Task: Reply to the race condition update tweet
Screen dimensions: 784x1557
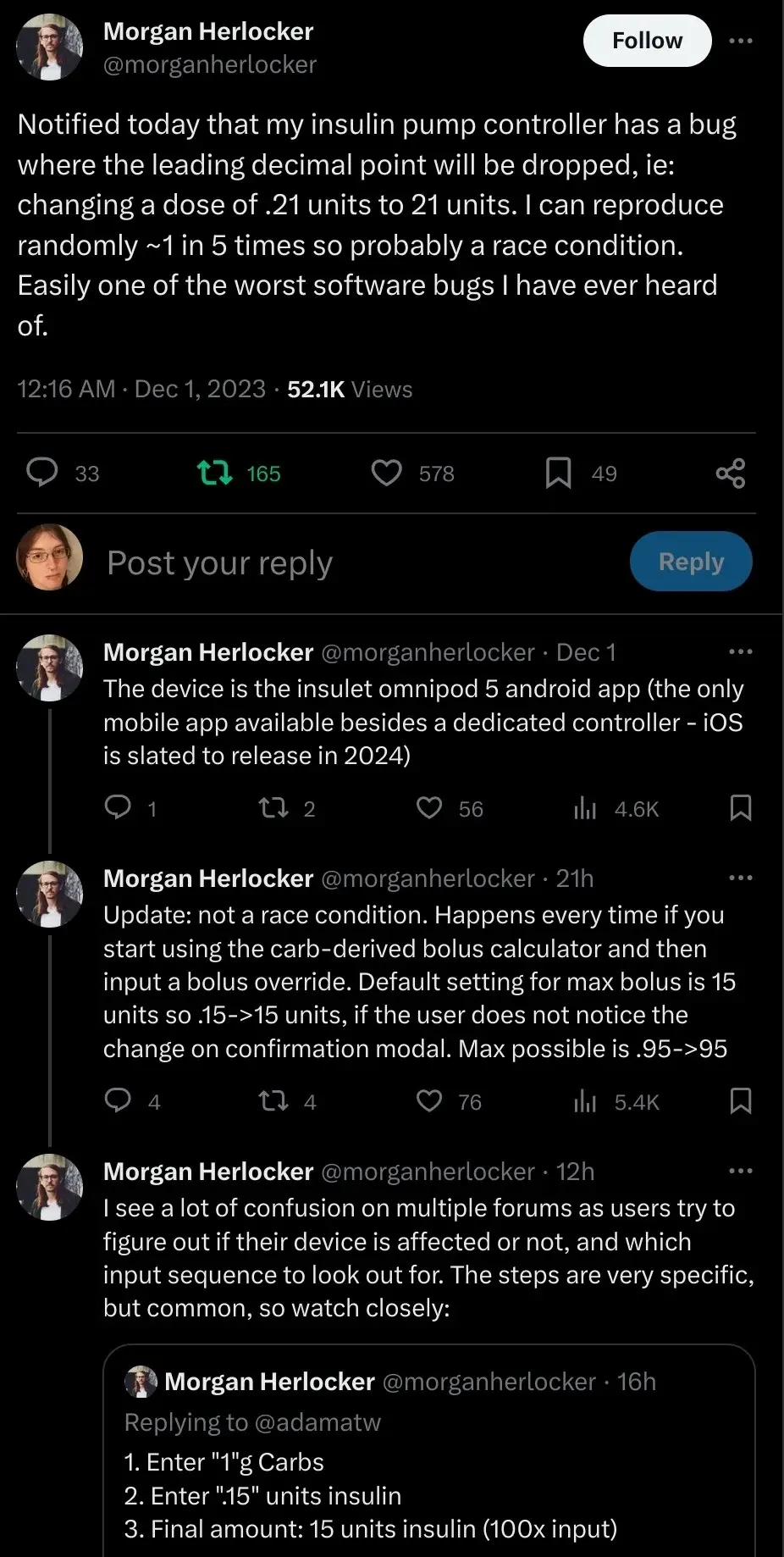Action: point(118,1100)
